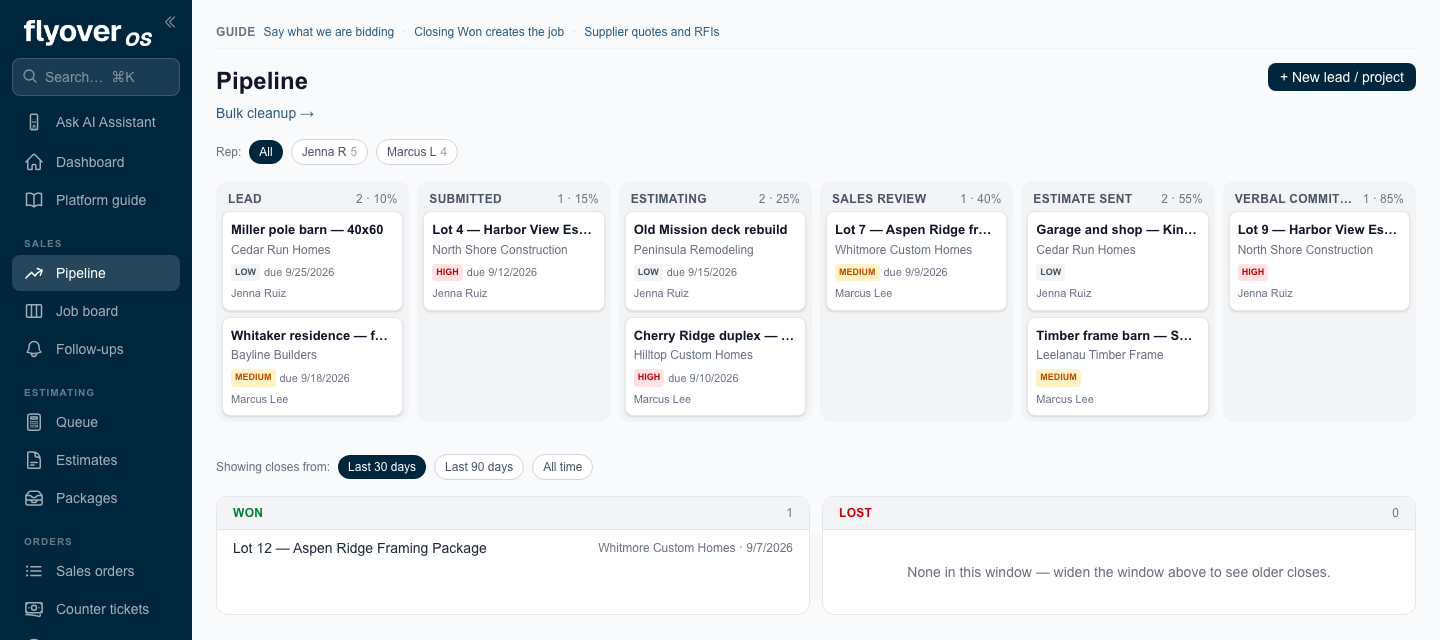This screenshot has height=640, width=1440.
Task: Open Follow-ups in the sidebar
Action: [x=96, y=349]
